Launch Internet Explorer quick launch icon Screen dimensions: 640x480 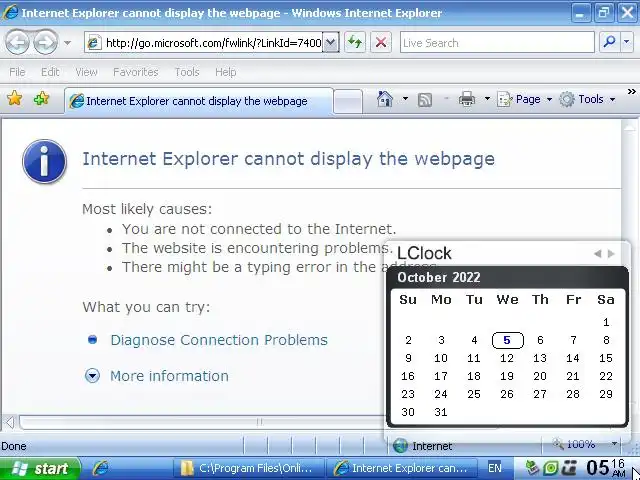(x=100, y=468)
